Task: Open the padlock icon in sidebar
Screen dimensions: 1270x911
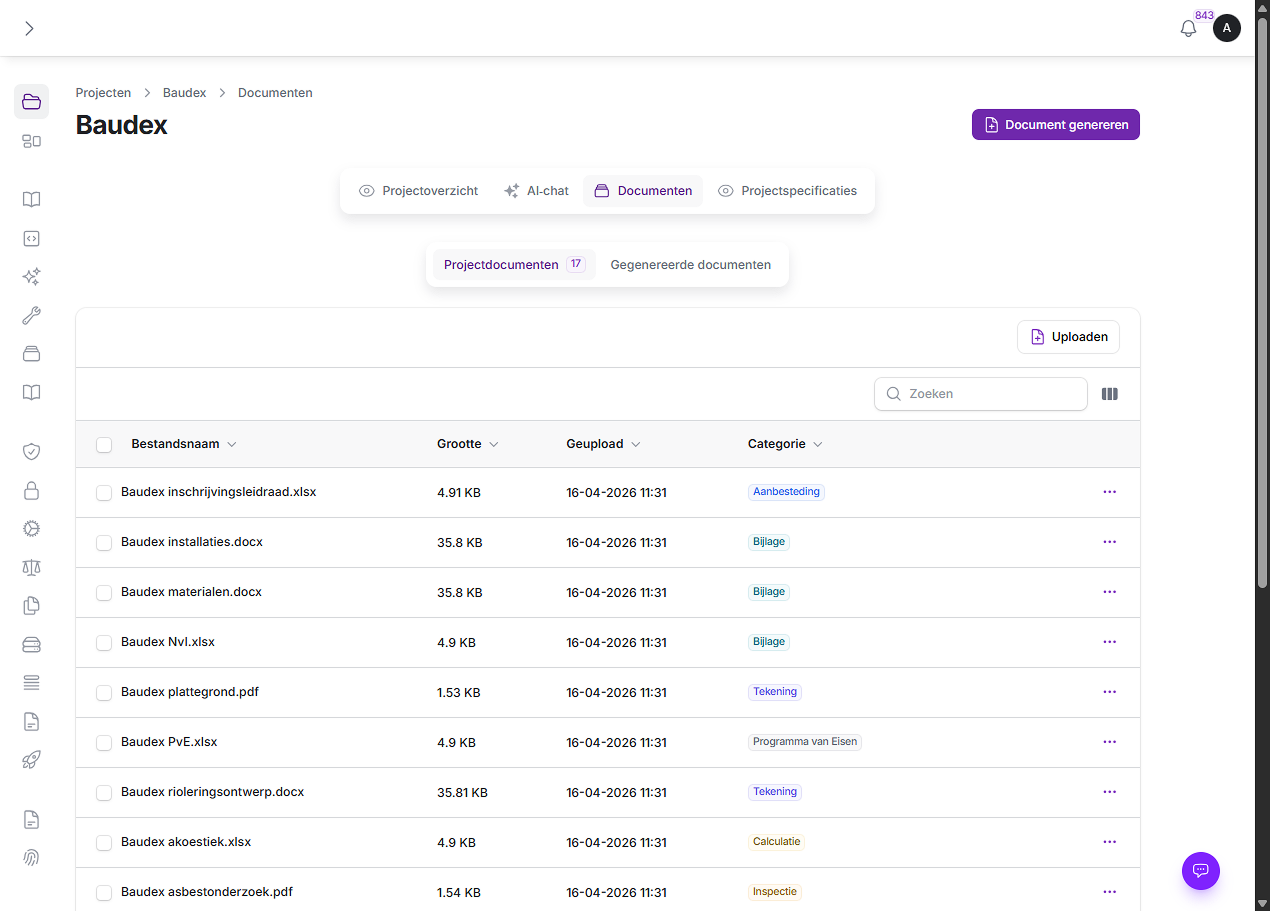Action: point(31,490)
